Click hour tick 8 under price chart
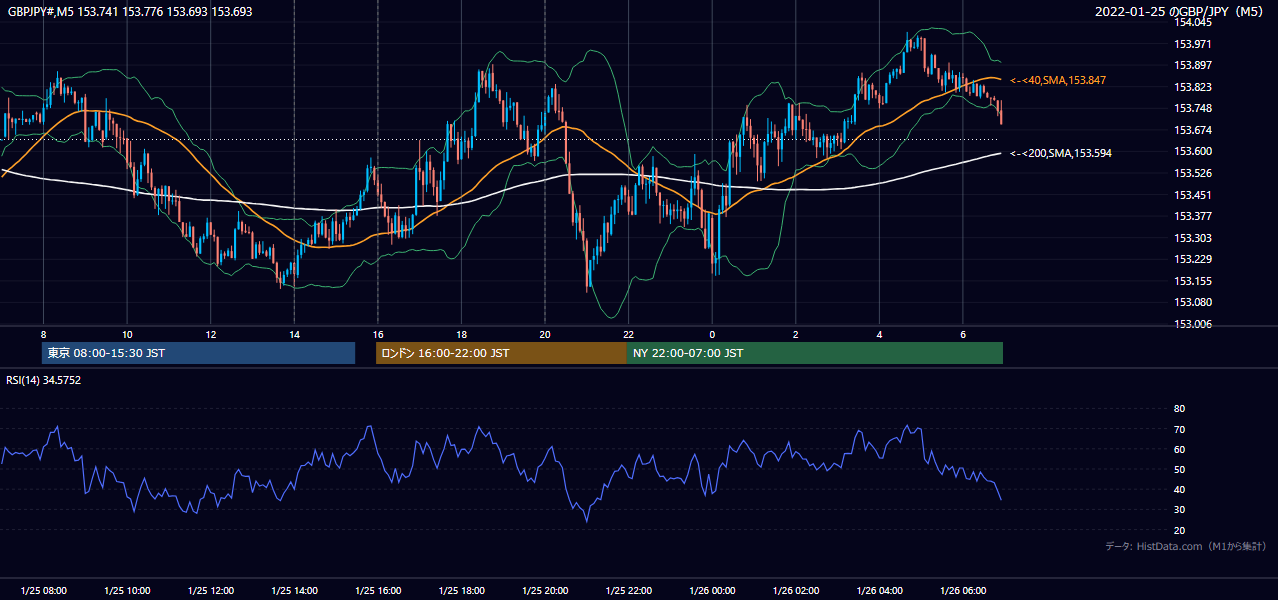This screenshot has height=600, width=1278. coord(43,334)
